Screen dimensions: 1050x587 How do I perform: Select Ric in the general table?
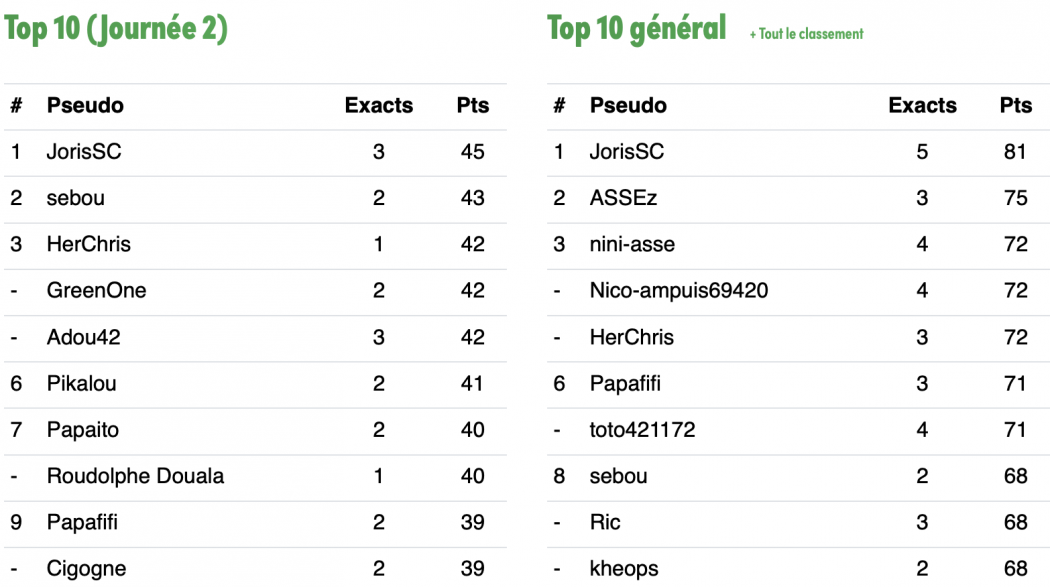605,522
